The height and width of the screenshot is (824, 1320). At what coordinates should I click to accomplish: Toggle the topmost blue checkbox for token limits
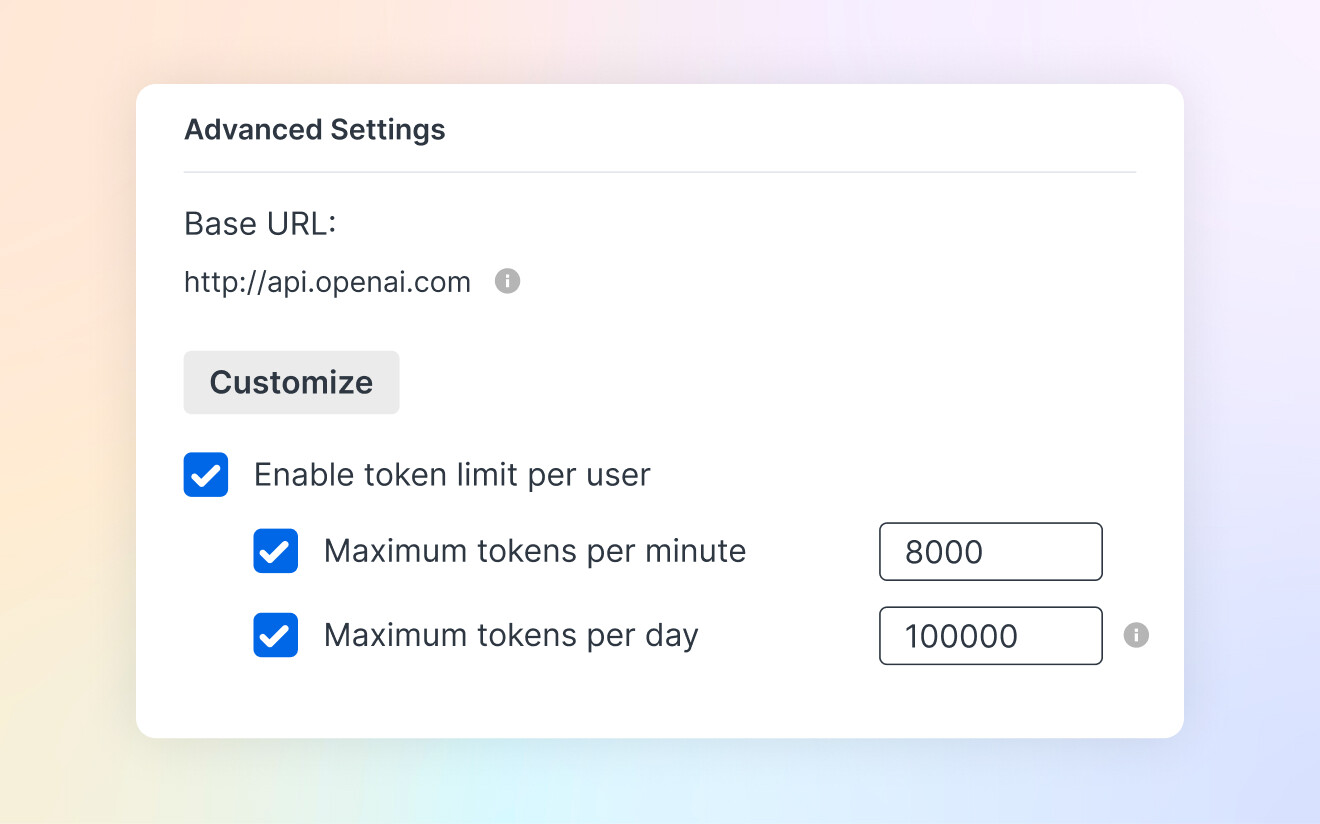(206, 475)
